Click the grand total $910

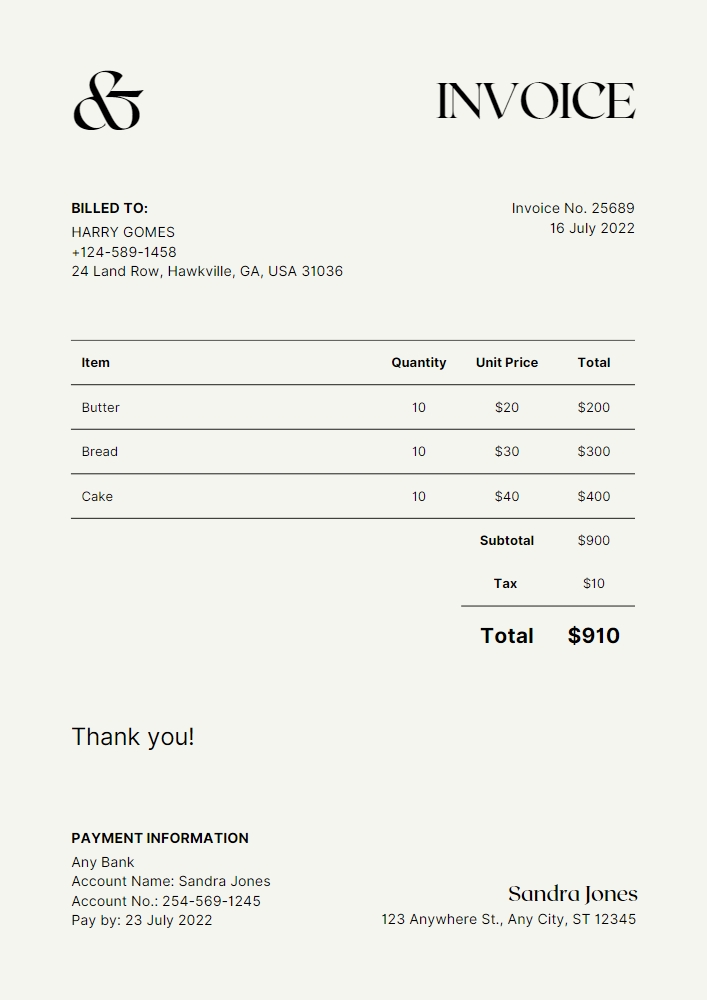point(594,636)
